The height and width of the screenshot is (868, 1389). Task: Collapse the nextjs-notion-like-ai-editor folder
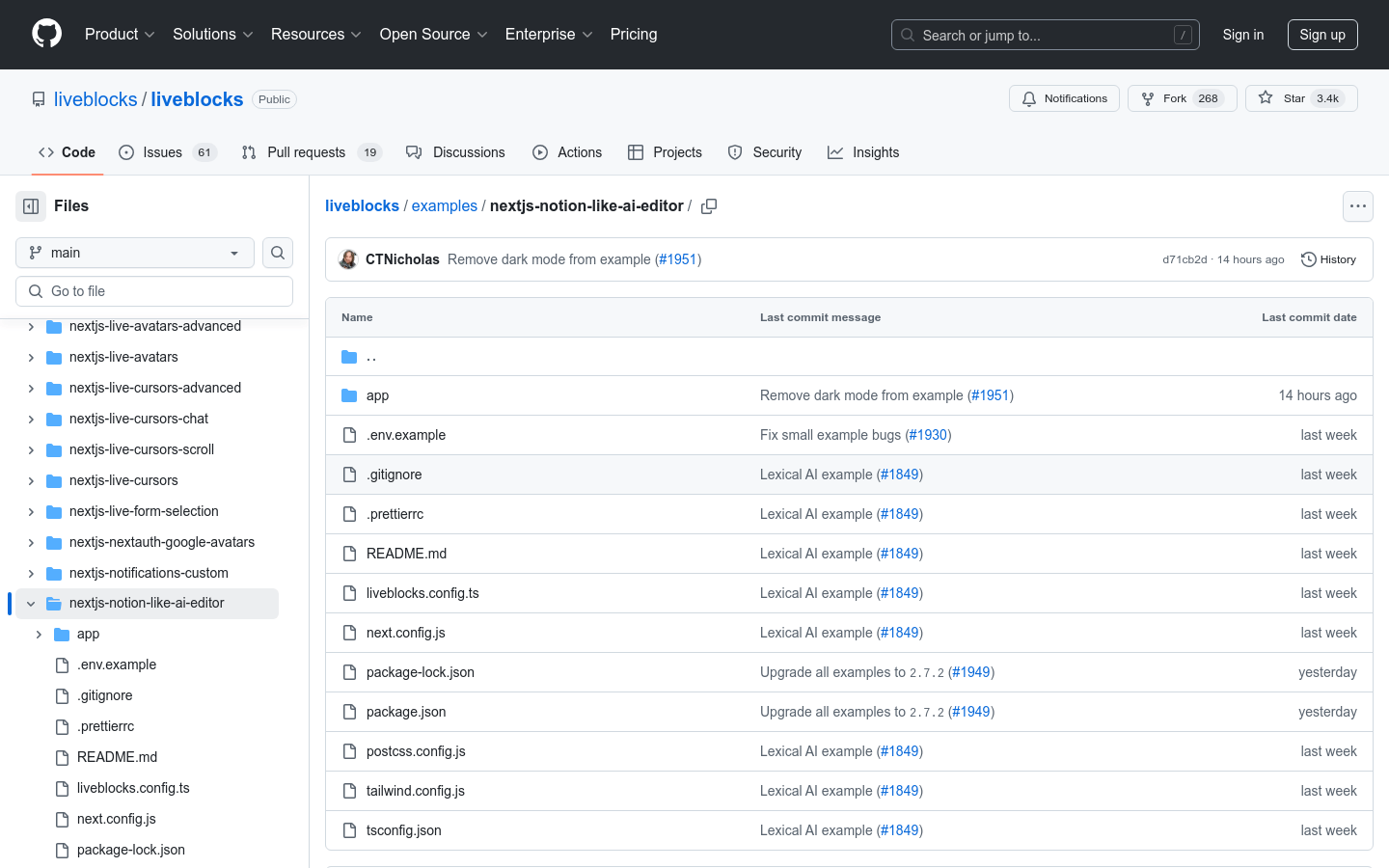pyautogui.click(x=31, y=603)
